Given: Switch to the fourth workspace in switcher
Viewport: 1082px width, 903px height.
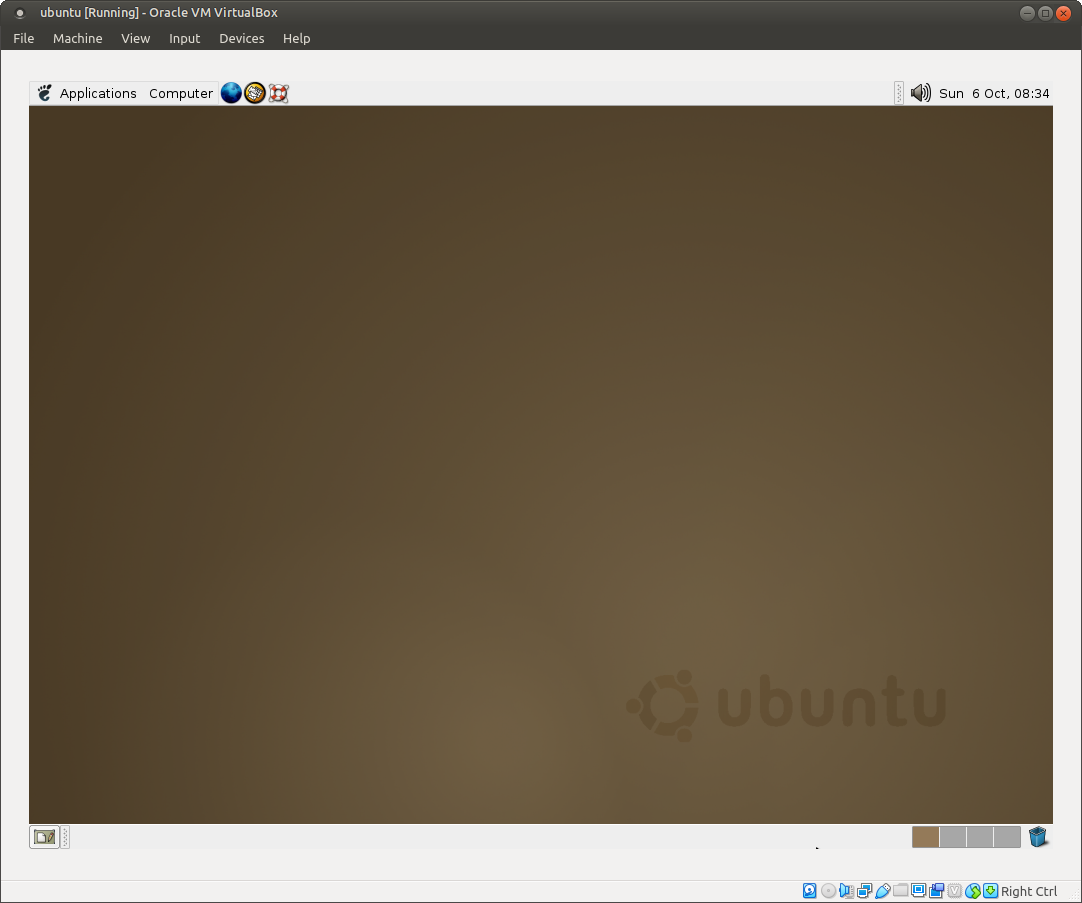Looking at the screenshot, I should (x=1007, y=837).
